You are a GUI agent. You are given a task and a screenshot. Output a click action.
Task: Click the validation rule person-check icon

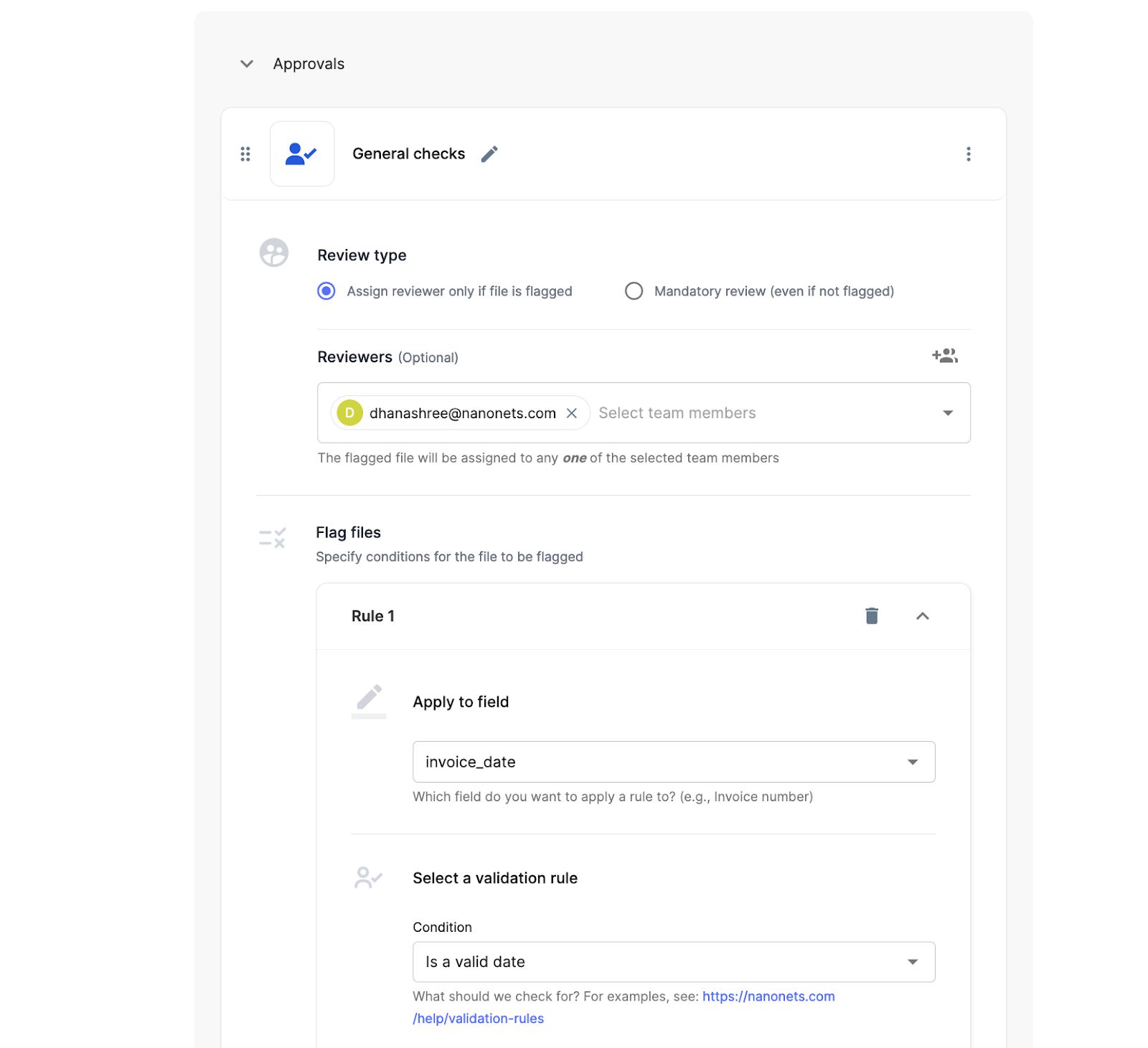(368, 877)
